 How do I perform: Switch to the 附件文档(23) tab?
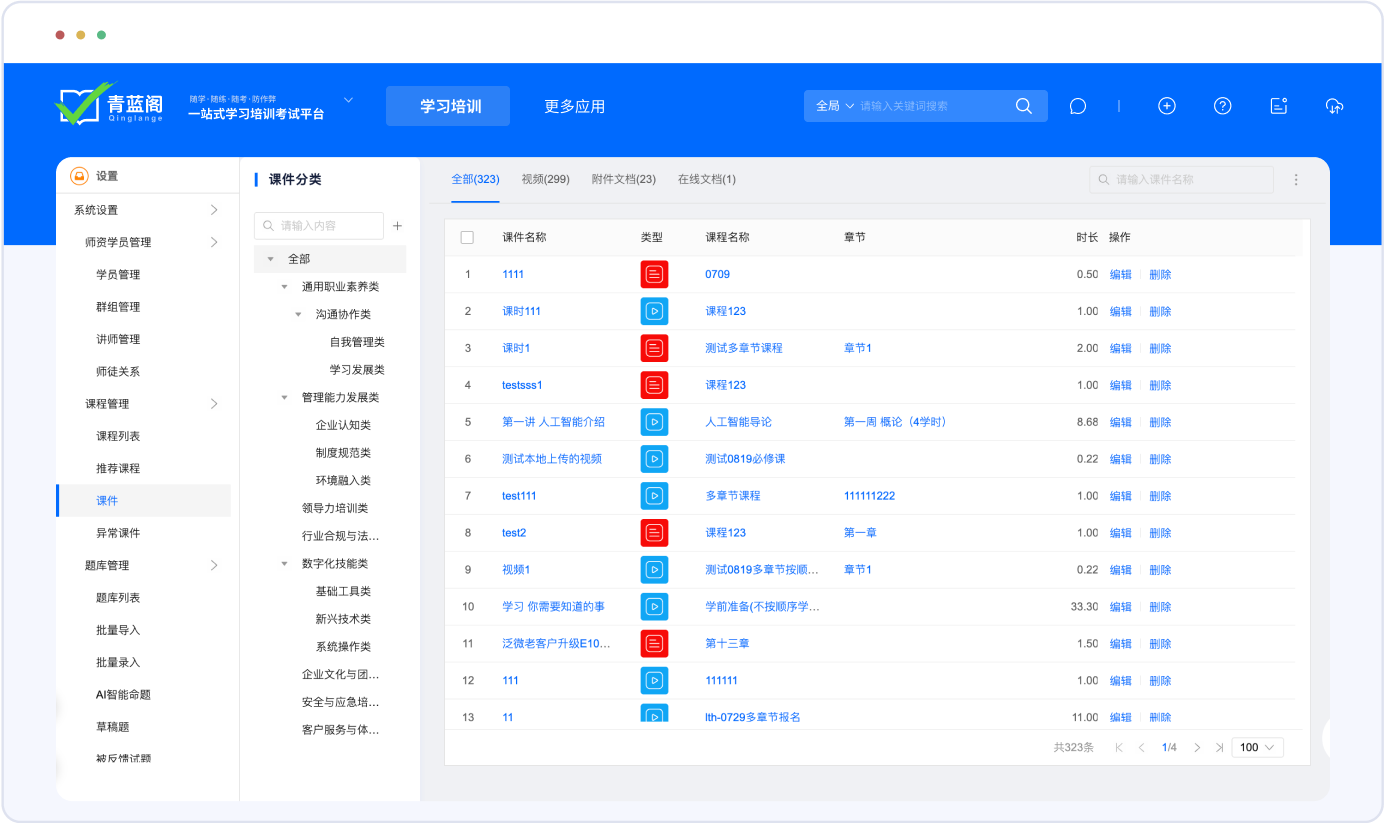coord(623,179)
